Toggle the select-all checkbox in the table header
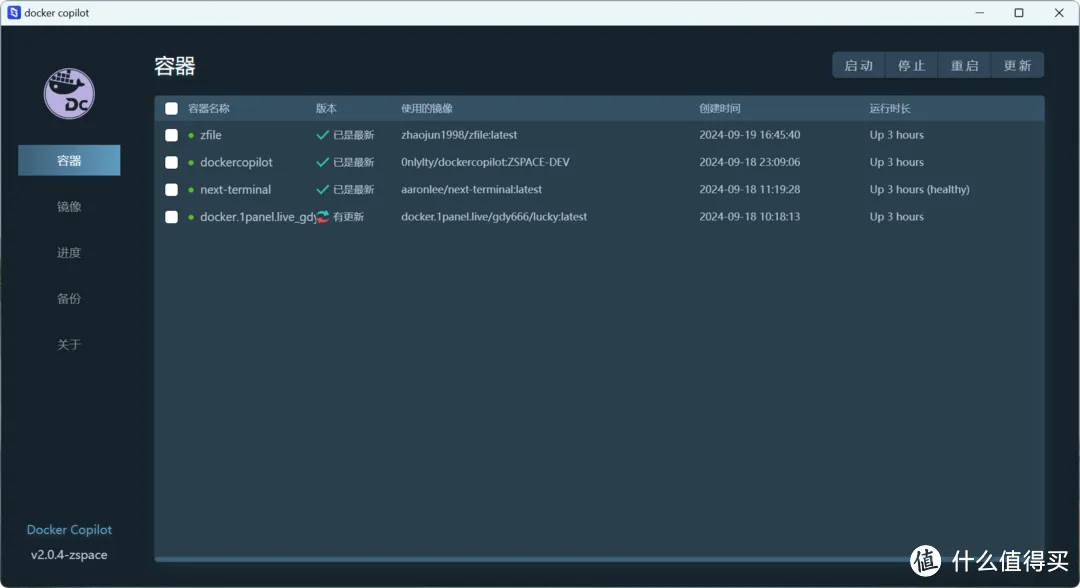1080x588 pixels. pyautogui.click(x=172, y=108)
